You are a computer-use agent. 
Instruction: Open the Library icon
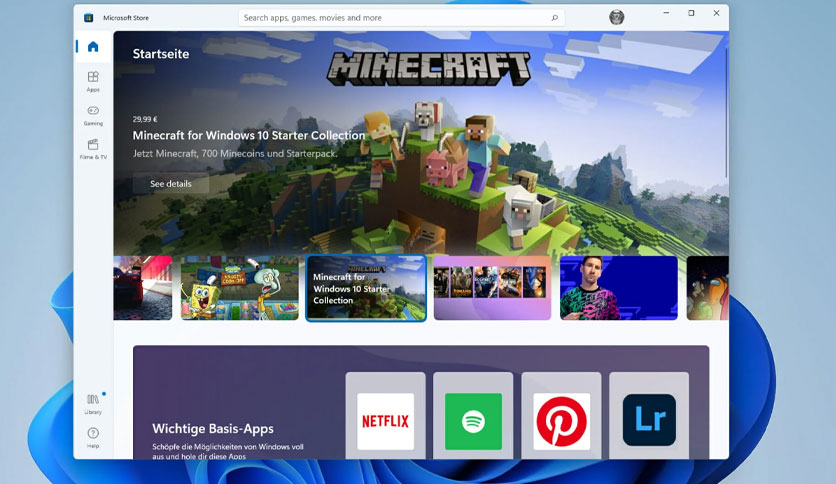tap(93, 404)
